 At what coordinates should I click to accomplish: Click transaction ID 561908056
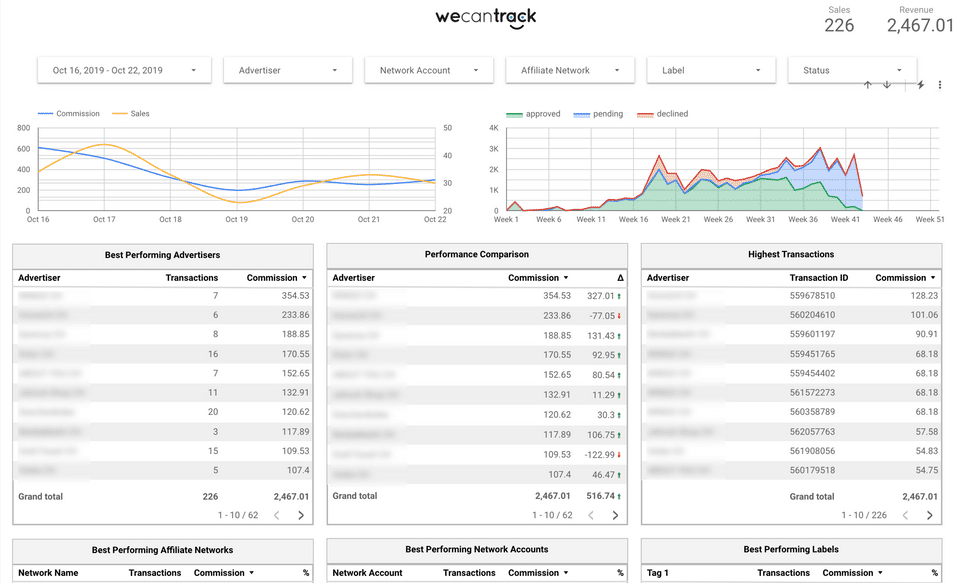pyautogui.click(x=812, y=451)
